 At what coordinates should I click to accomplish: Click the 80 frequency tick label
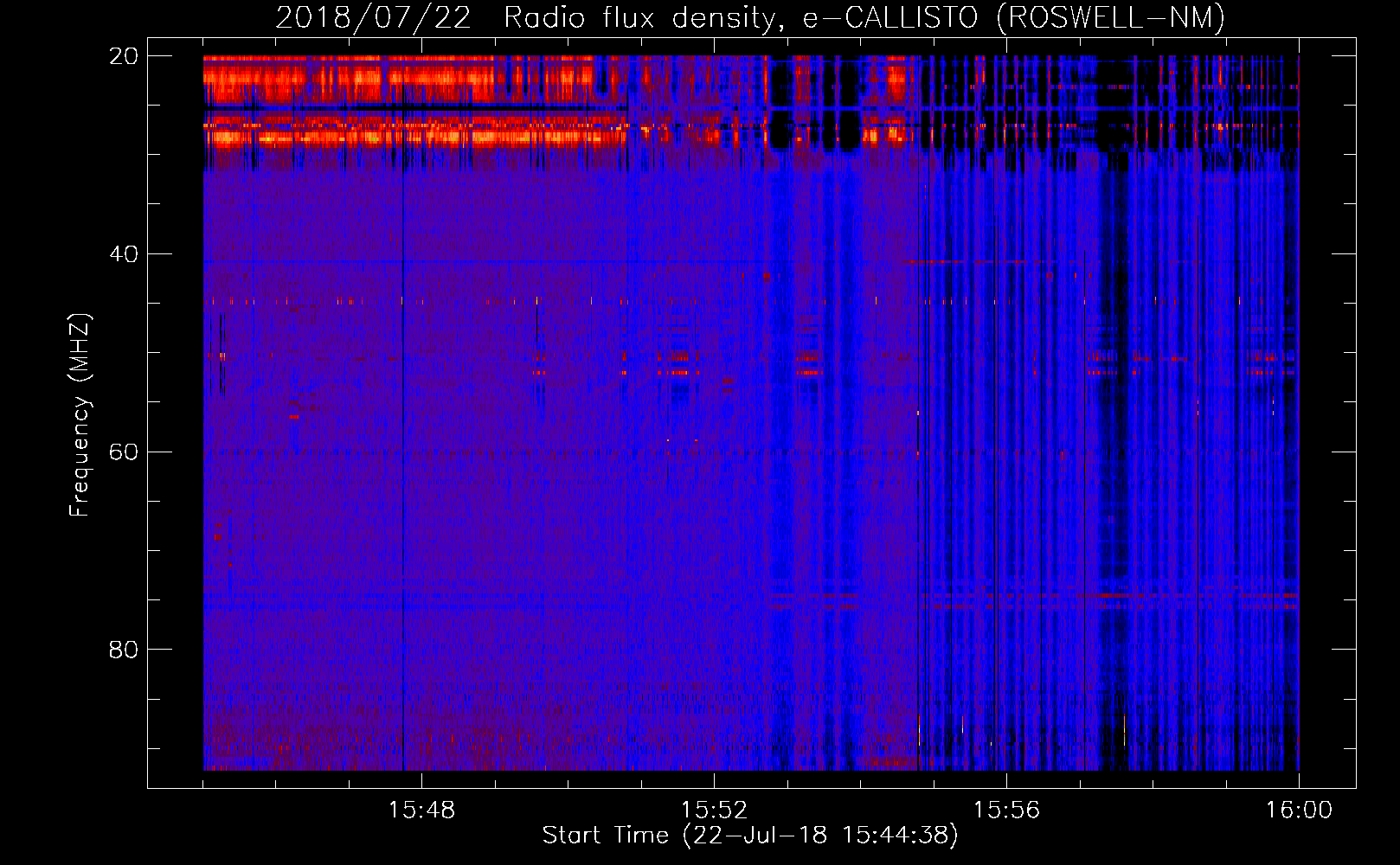124,650
